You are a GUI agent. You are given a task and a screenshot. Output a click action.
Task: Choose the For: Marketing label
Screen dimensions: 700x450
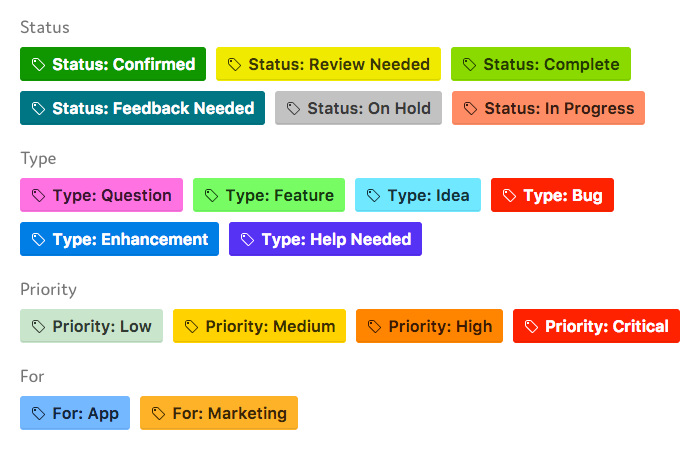click(219, 413)
